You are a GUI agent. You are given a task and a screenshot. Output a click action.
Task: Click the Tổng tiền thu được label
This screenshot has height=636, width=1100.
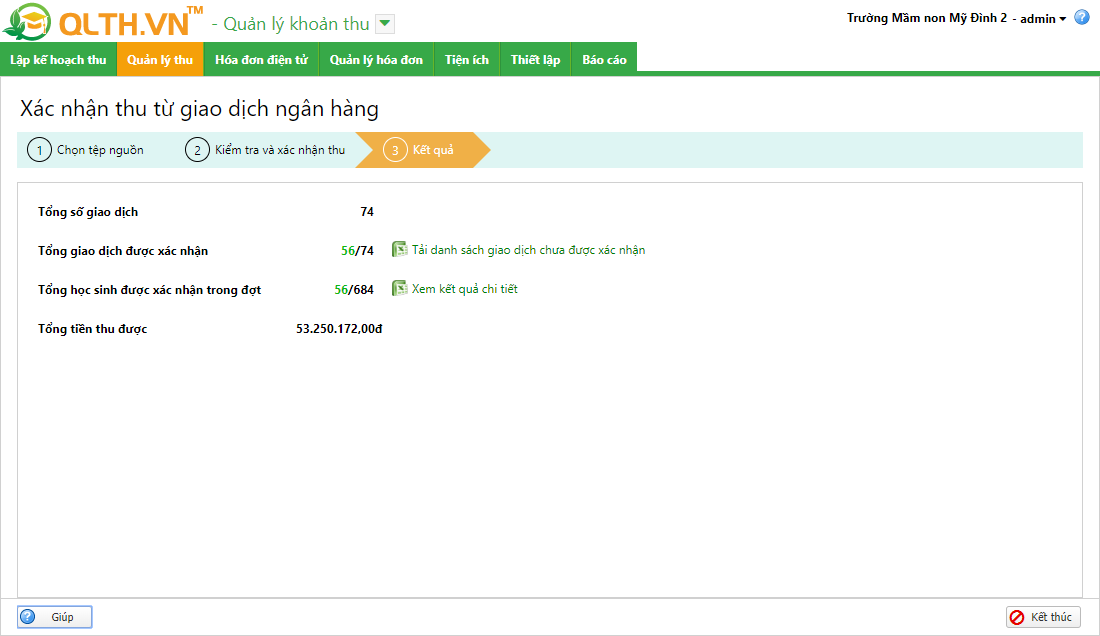93,329
